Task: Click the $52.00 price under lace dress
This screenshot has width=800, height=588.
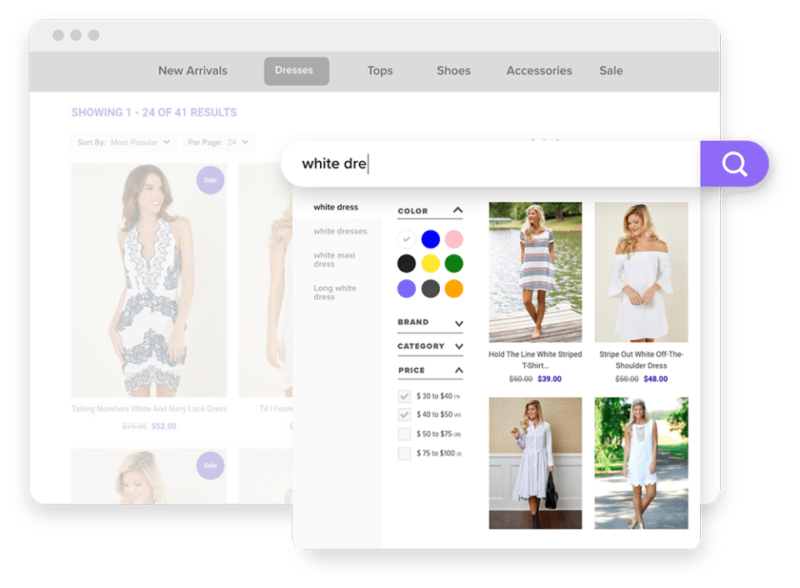Action: (x=164, y=426)
